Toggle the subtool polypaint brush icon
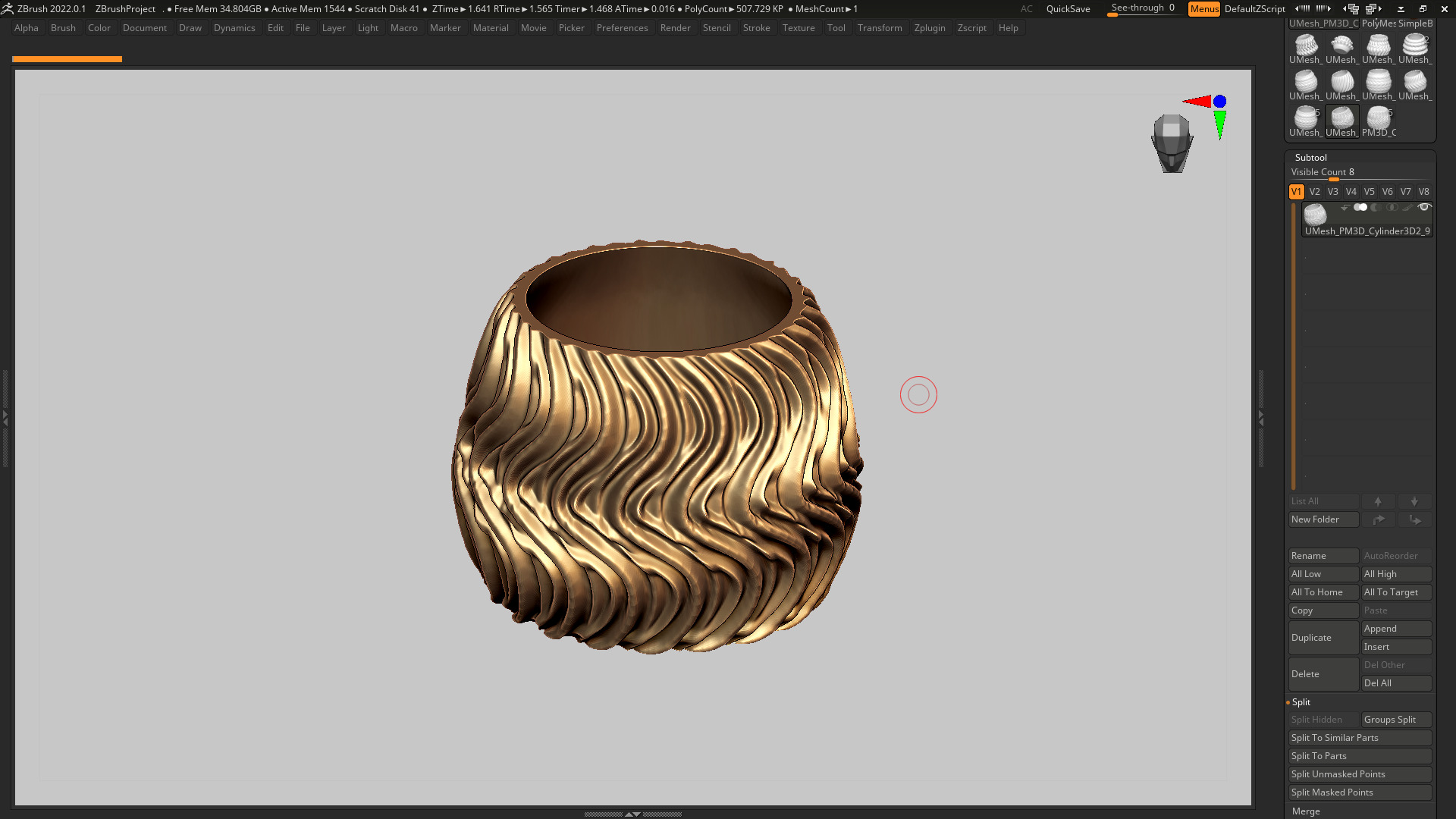The image size is (1456, 819). (1407, 207)
